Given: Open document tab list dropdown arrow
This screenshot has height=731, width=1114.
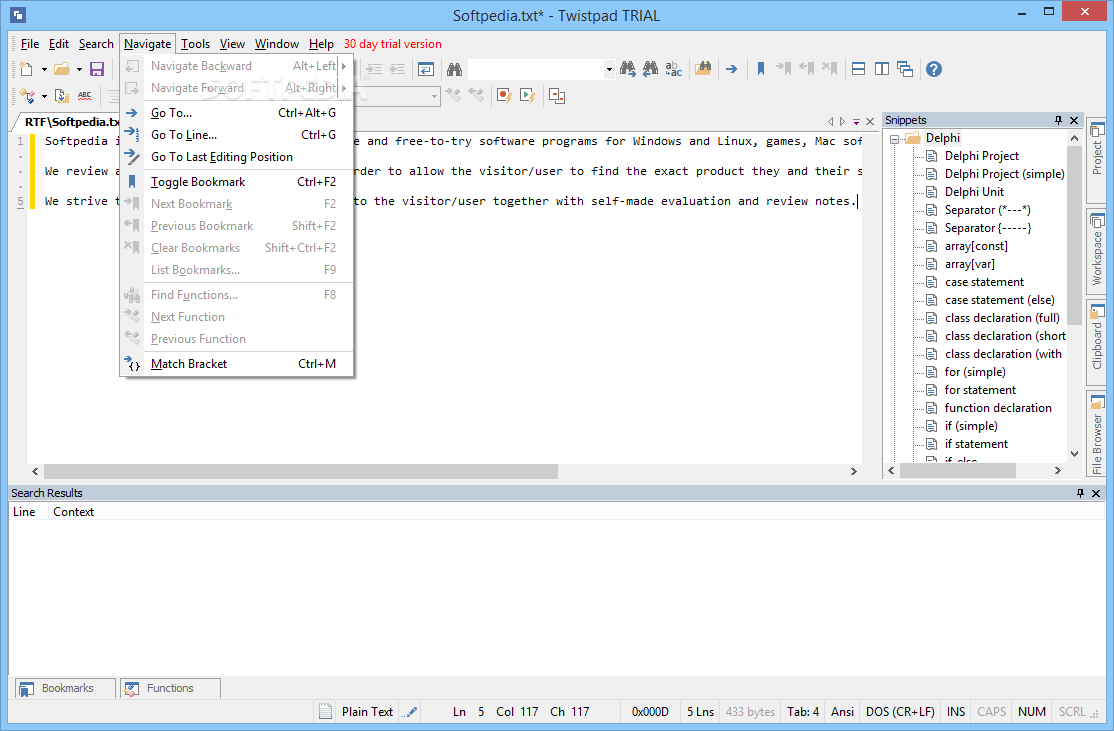Looking at the screenshot, I should [857, 121].
